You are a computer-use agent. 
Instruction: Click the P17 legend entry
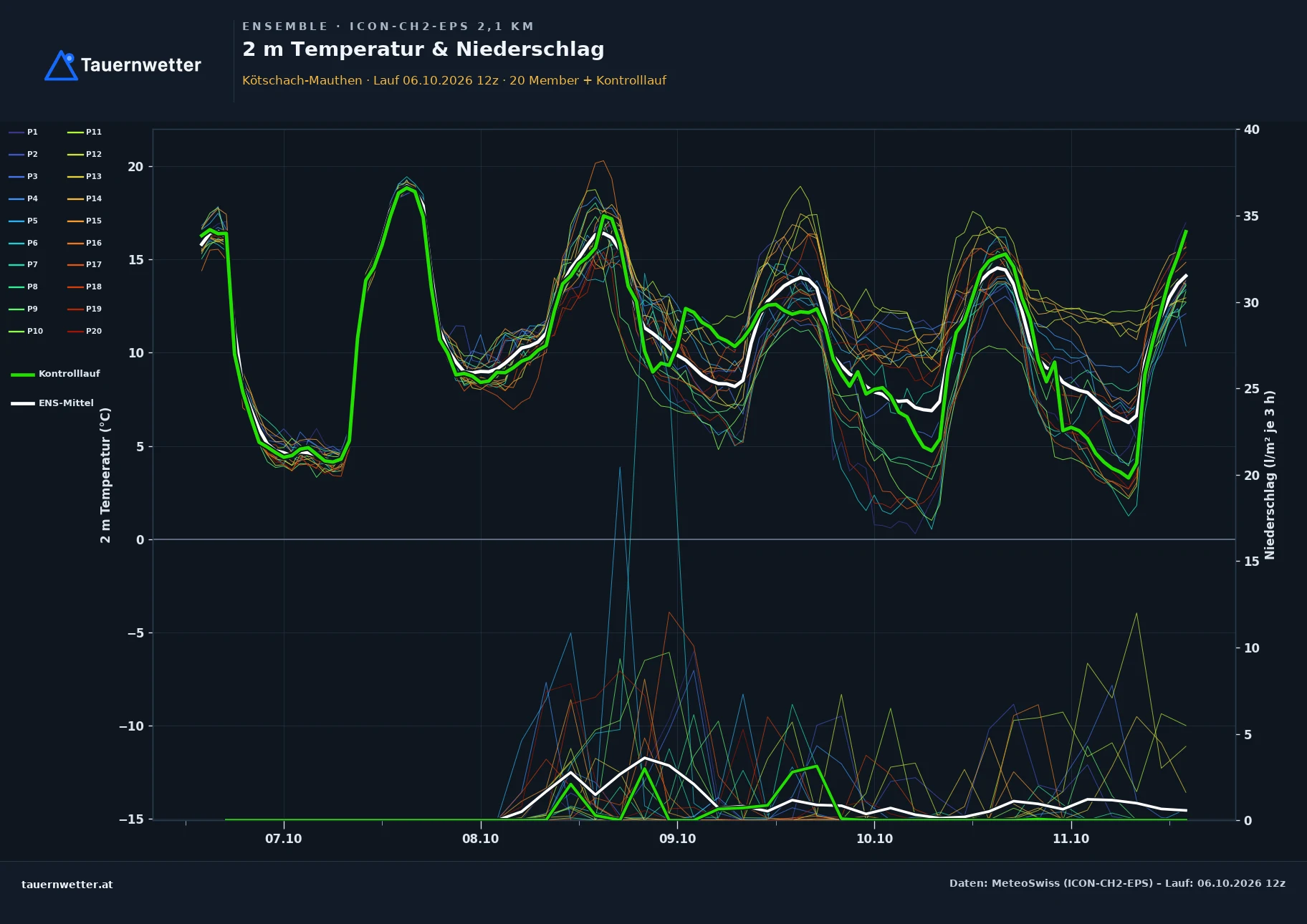85,264
